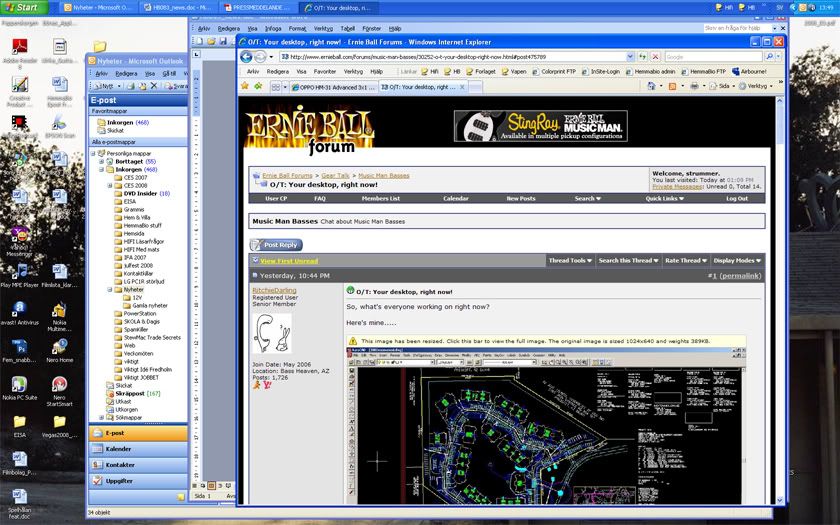
Task: Click the Delete X icon in Outlook toolbar
Action: (154, 86)
